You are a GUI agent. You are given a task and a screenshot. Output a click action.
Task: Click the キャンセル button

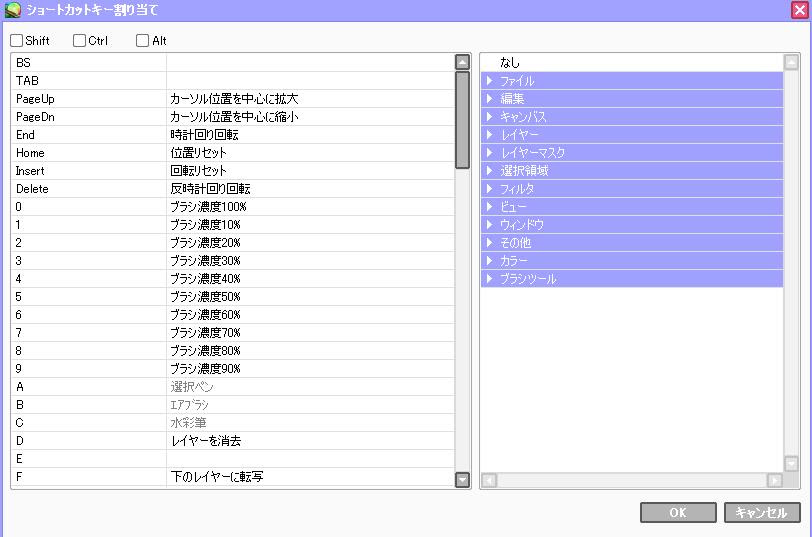pyautogui.click(x=762, y=512)
